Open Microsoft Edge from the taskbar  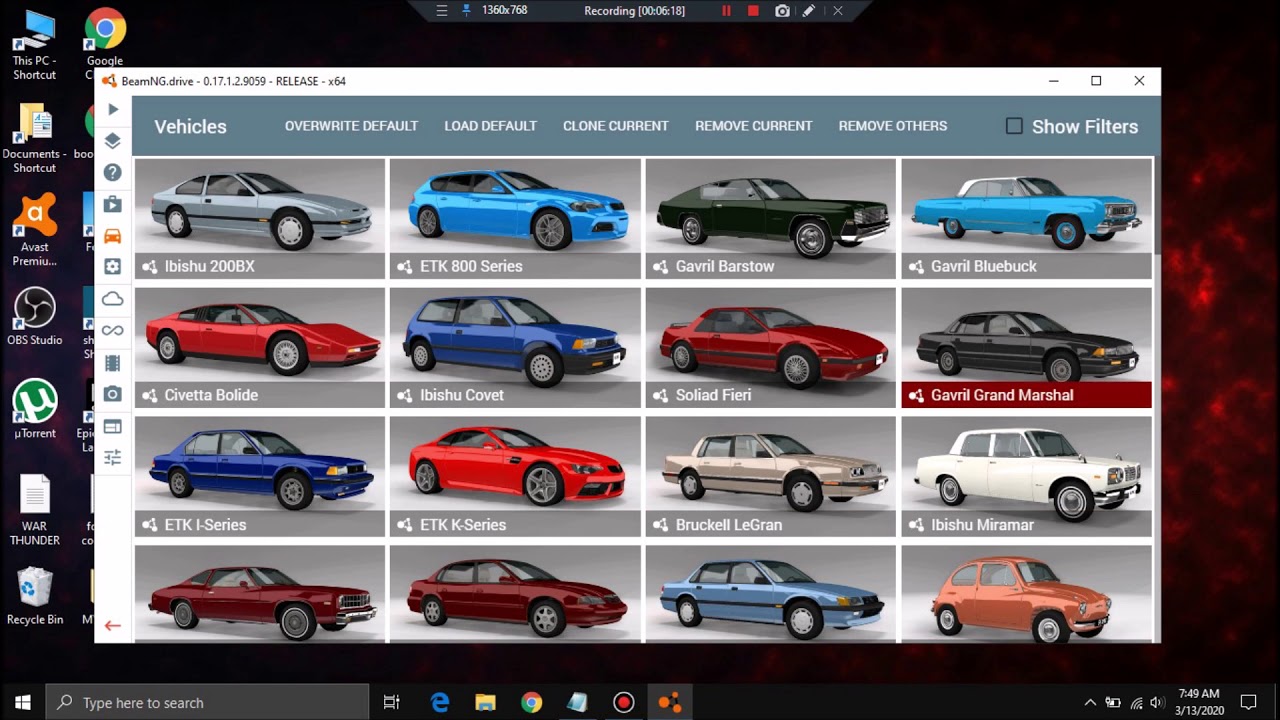coord(440,702)
